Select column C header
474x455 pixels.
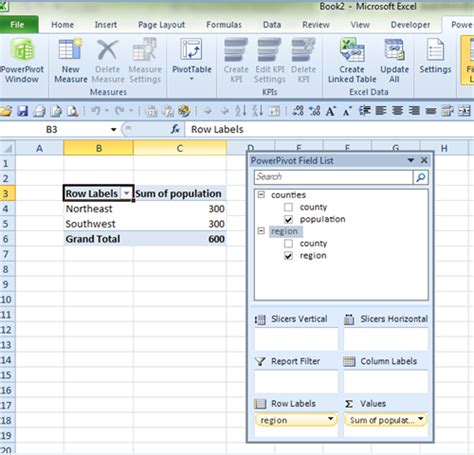point(180,148)
